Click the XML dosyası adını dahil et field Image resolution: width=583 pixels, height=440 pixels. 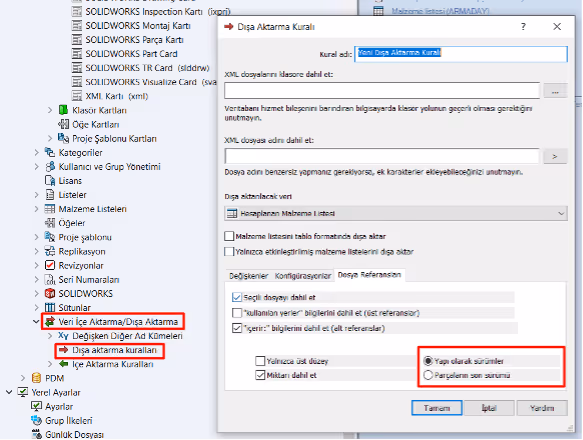(382, 156)
